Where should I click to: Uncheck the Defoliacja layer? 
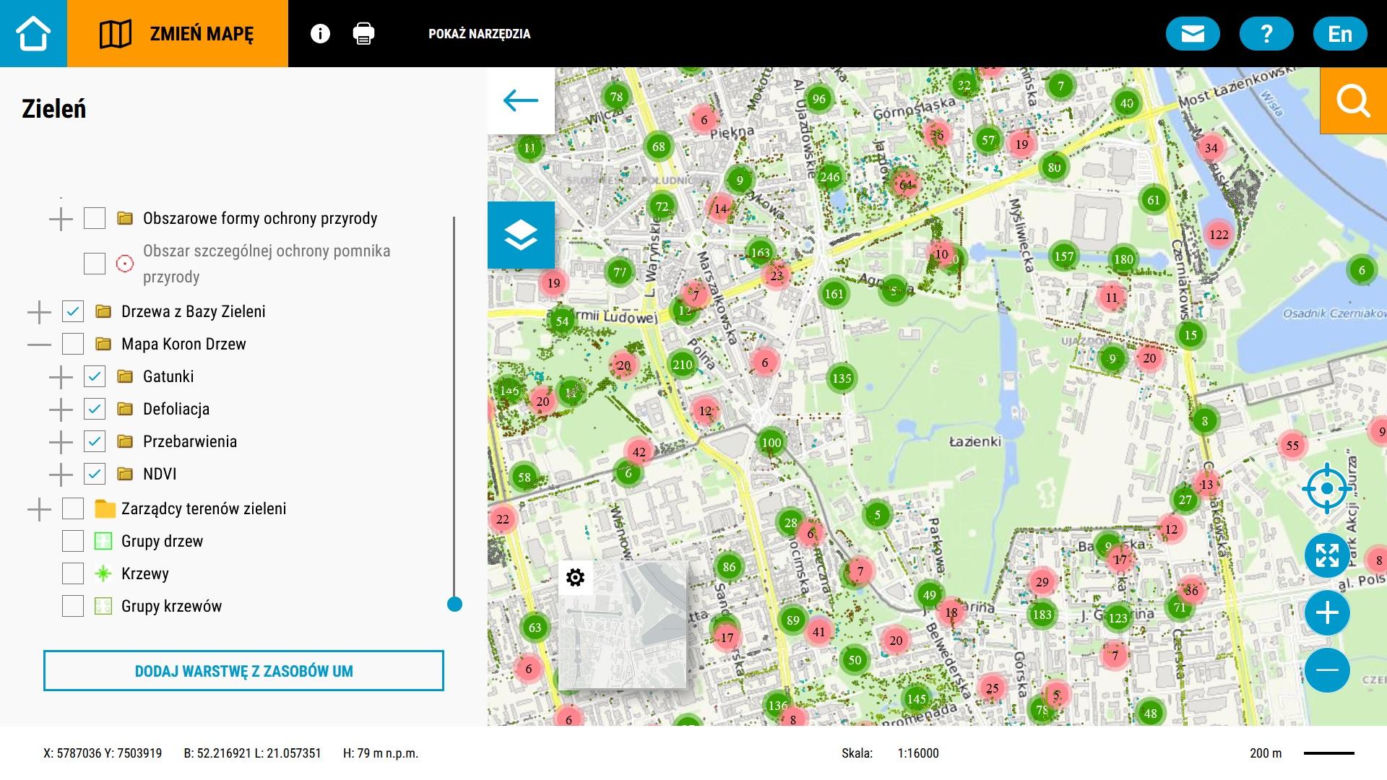[94, 409]
